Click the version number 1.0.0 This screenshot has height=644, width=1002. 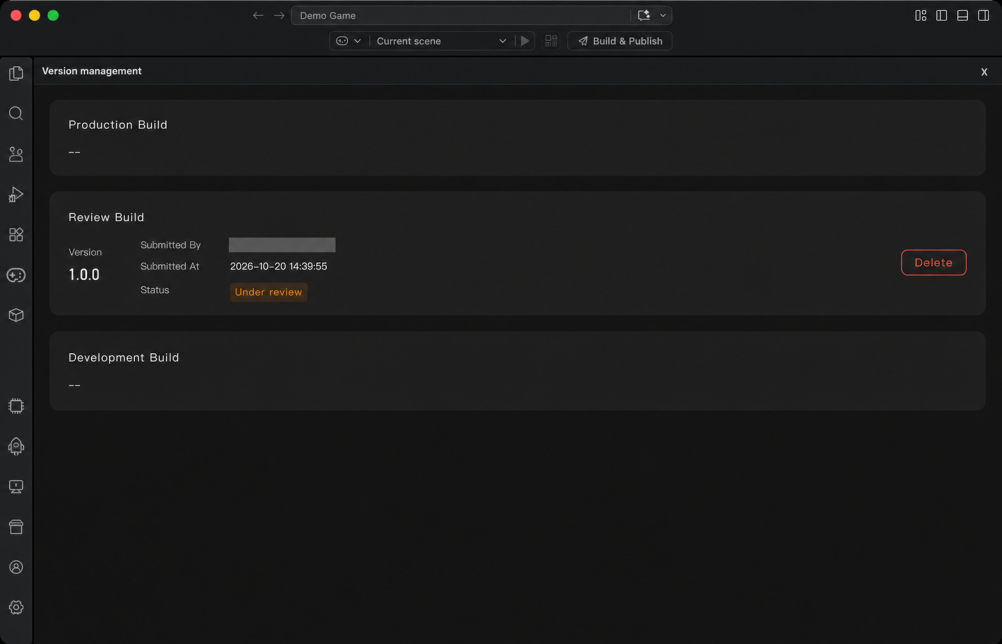84,275
